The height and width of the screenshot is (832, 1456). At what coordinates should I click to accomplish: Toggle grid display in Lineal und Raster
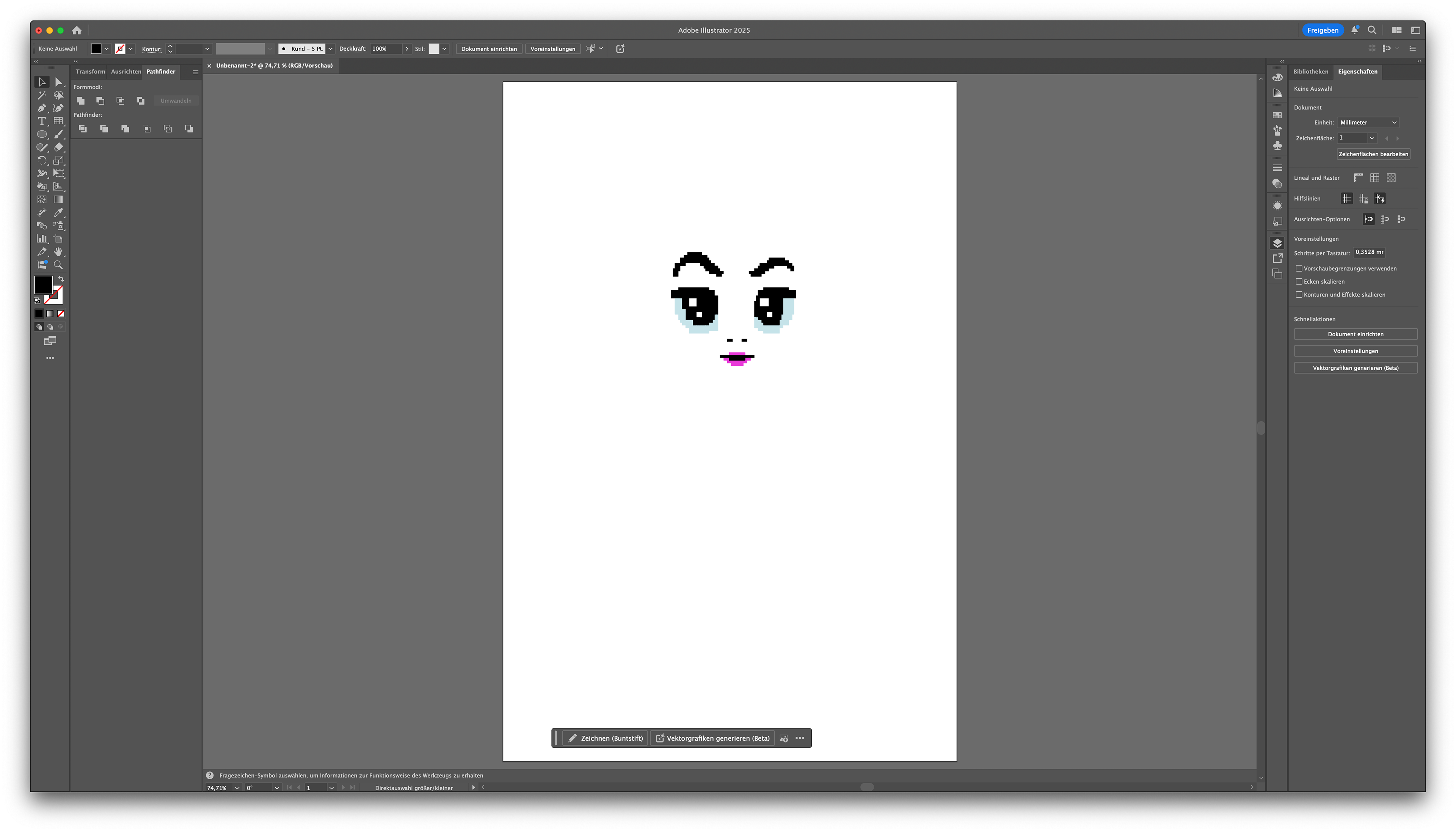(x=1375, y=178)
